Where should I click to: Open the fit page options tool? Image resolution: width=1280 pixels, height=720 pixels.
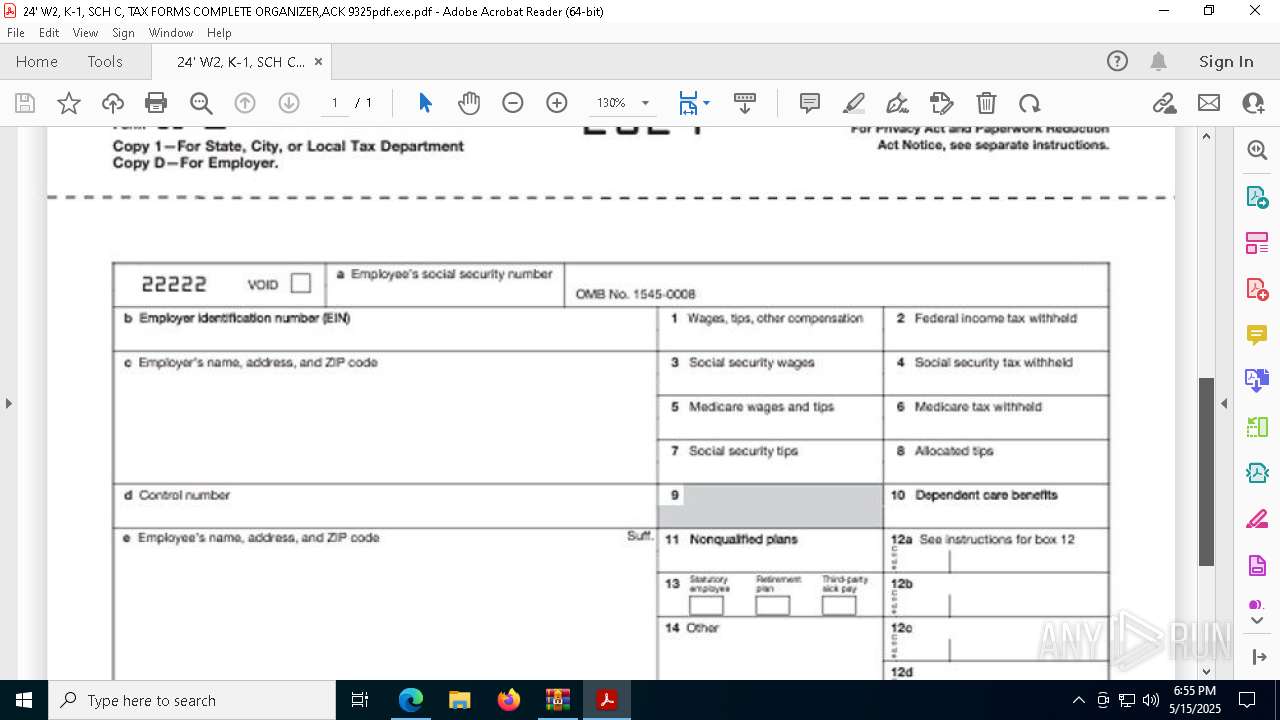(688, 103)
